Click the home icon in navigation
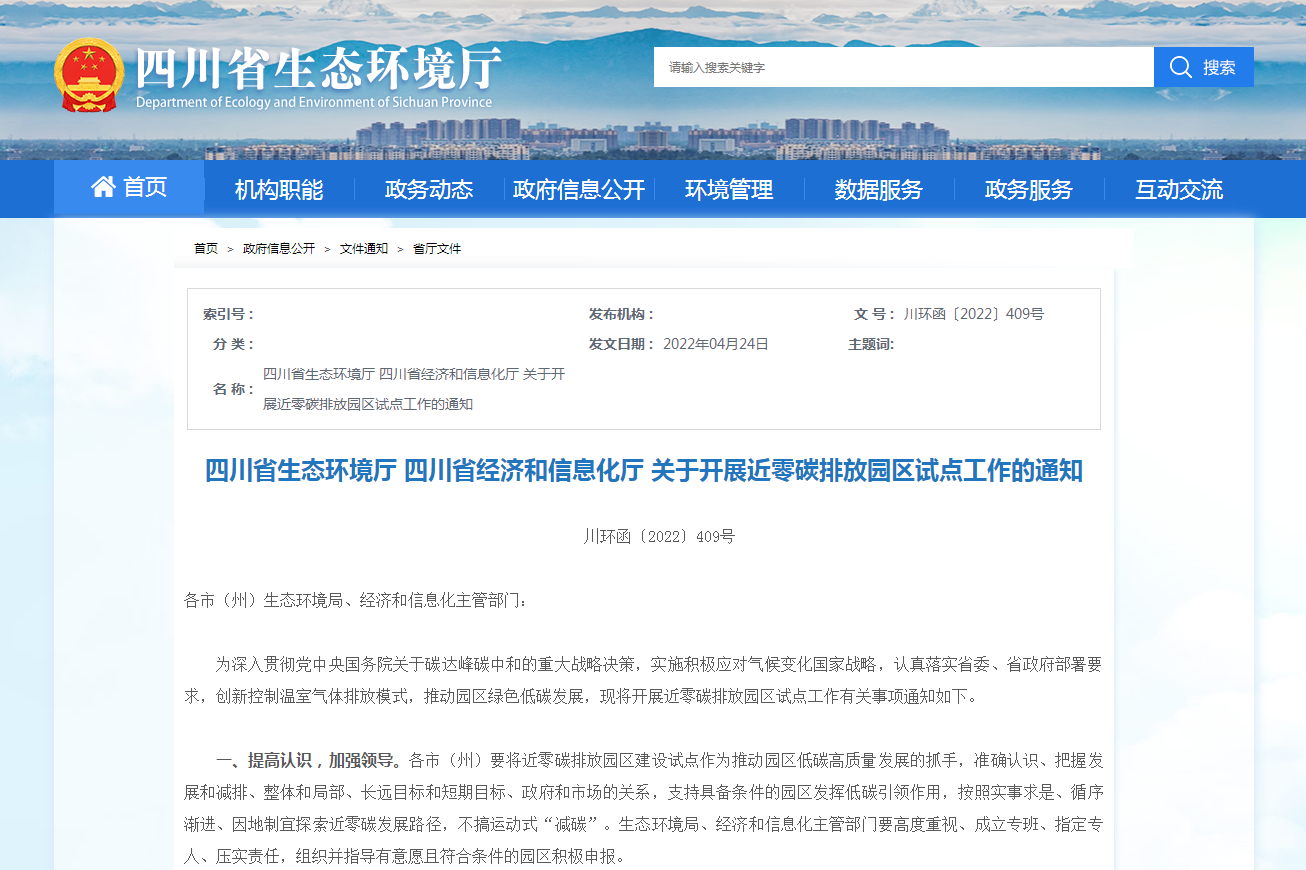Screen dimensions: 1306x870 [x=103, y=187]
